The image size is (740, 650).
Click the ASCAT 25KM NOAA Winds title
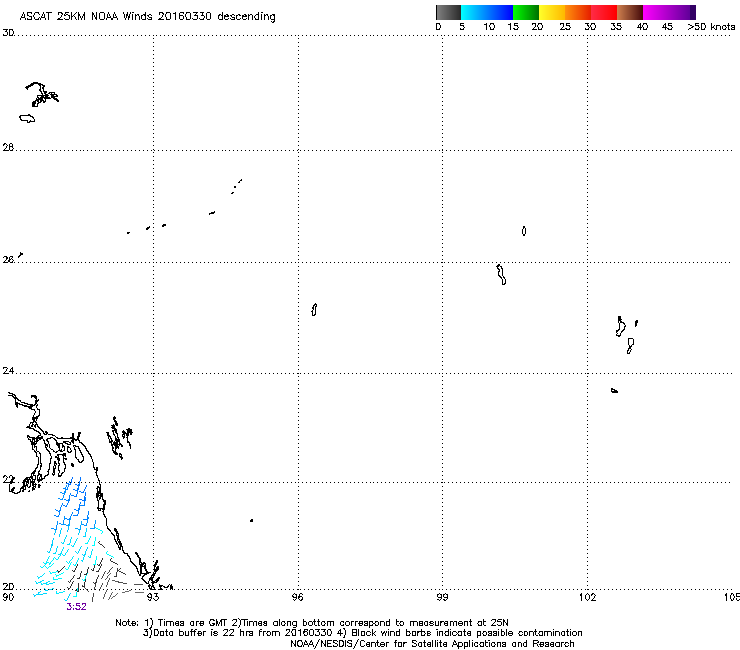point(147,17)
